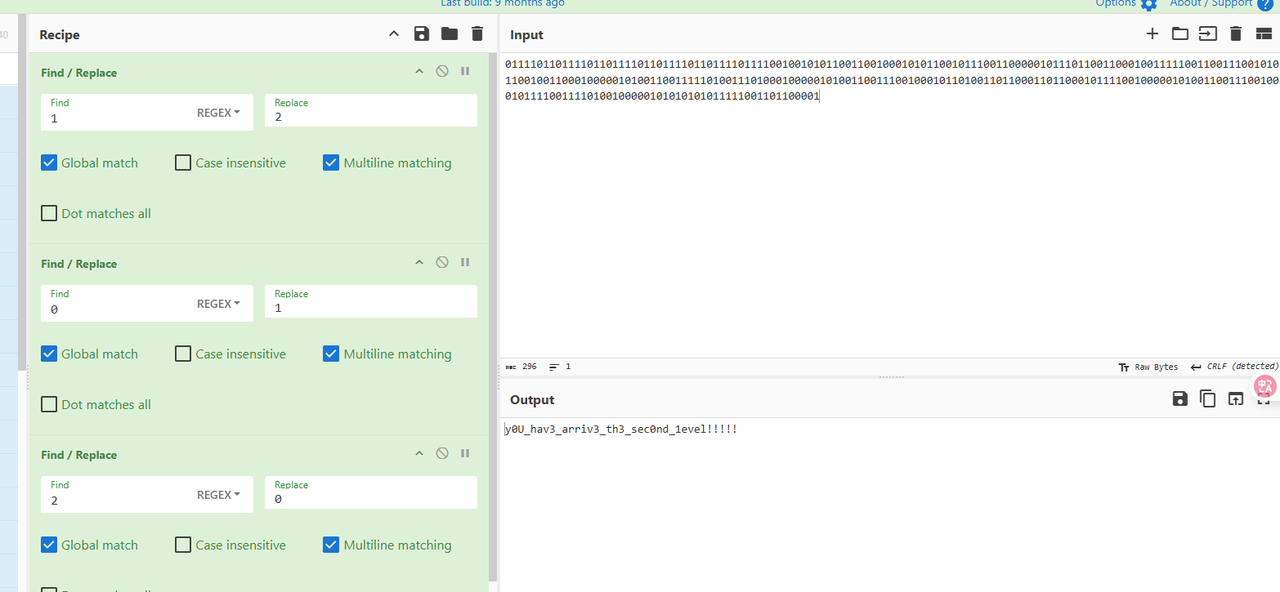Click the line count 1 in status bar
This screenshot has width=1280, height=592.
point(560,367)
